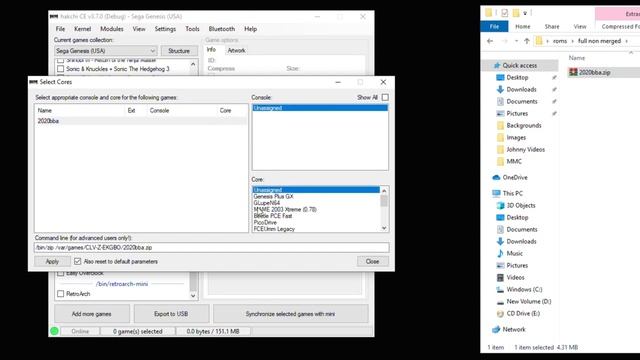Open the Help menu
Screen dimensions: 640x360
tap(250, 29)
